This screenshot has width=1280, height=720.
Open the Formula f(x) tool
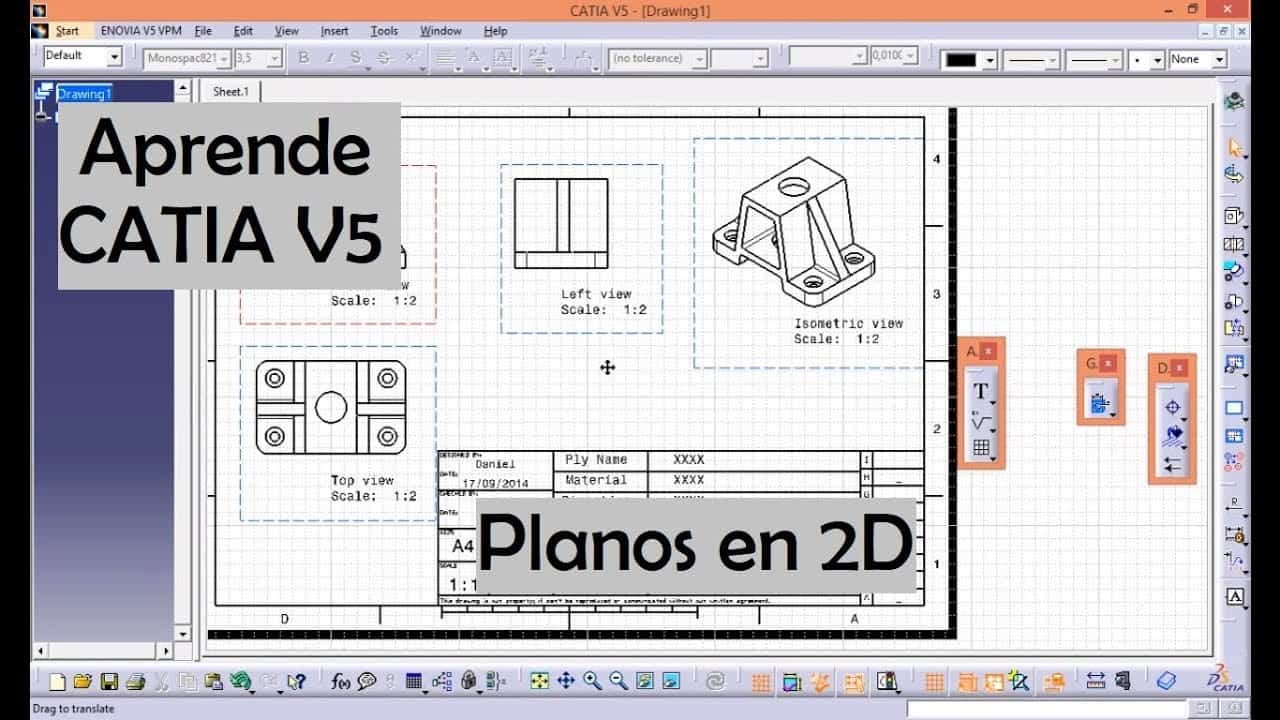coord(340,682)
